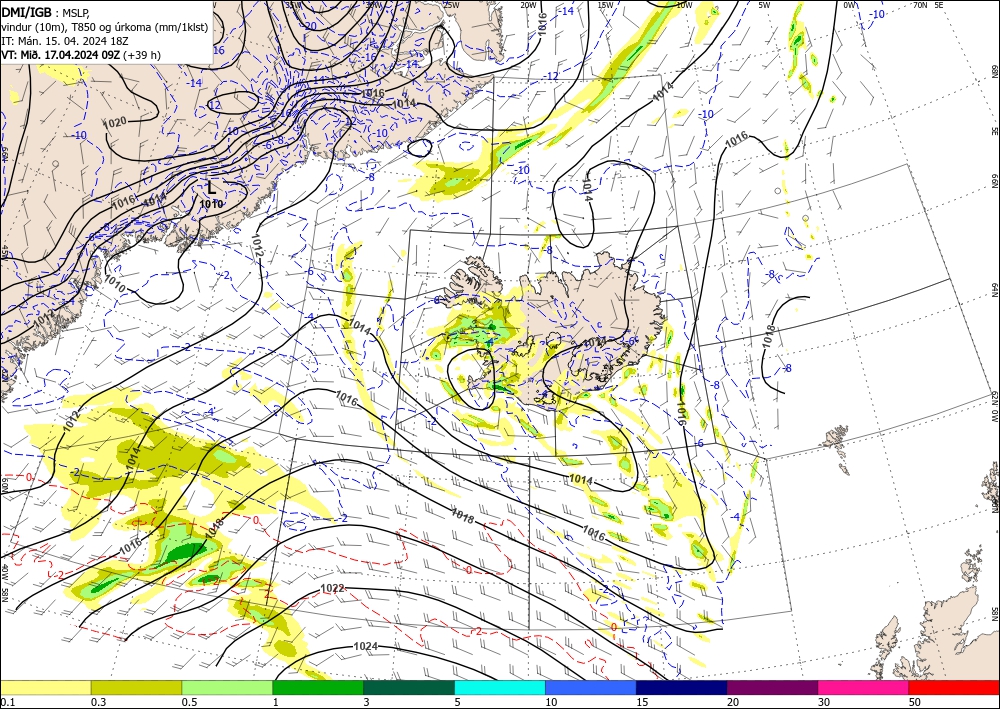Click the legend value 0.5
Image resolution: width=1000 pixels, height=709 pixels.
(x=188, y=702)
